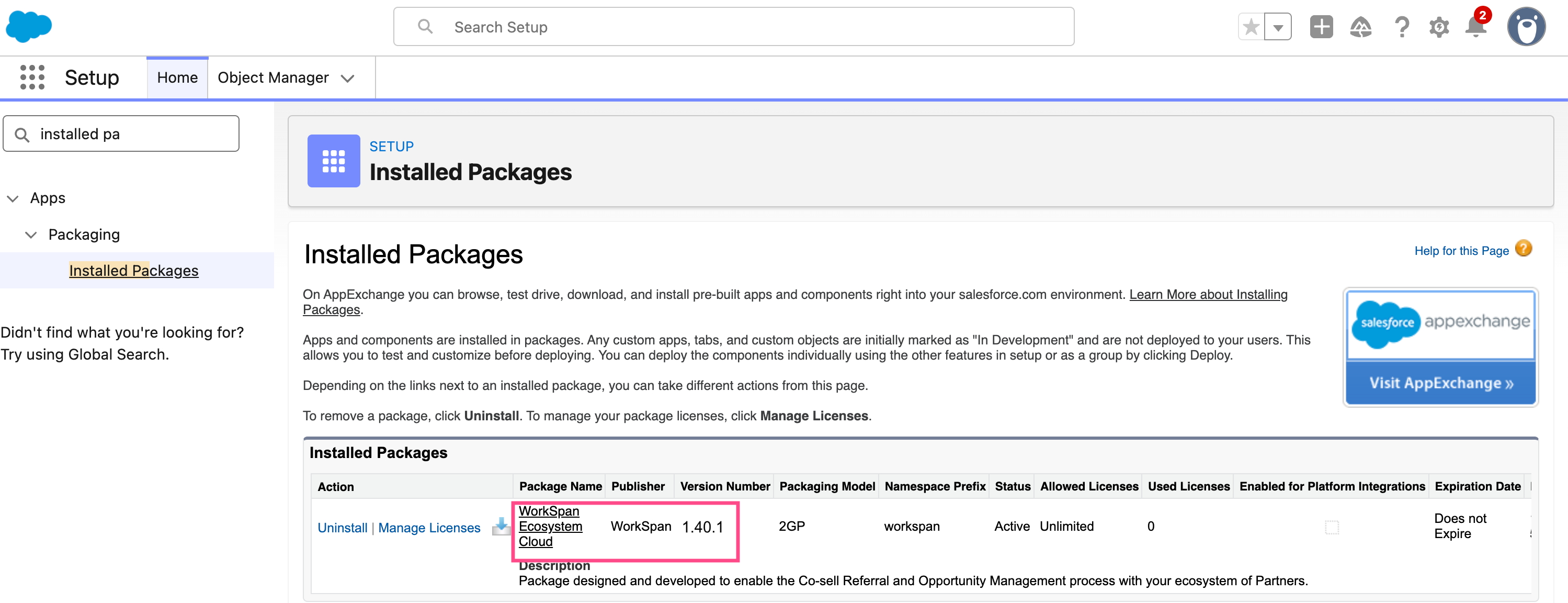Click the SETUP breadcrumb label
The image size is (1568, 603).
[x=391, y=146]
